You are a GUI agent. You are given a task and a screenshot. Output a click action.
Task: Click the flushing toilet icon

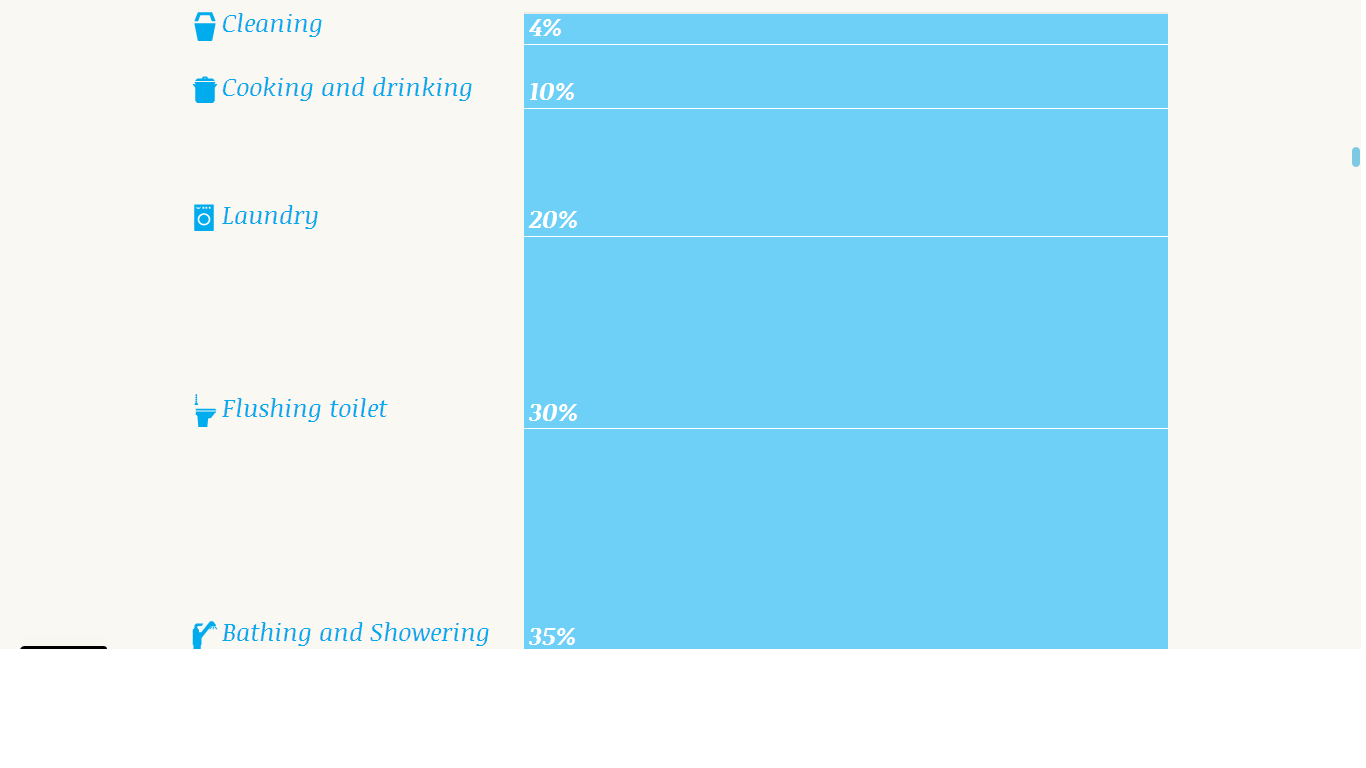[204, 411]
